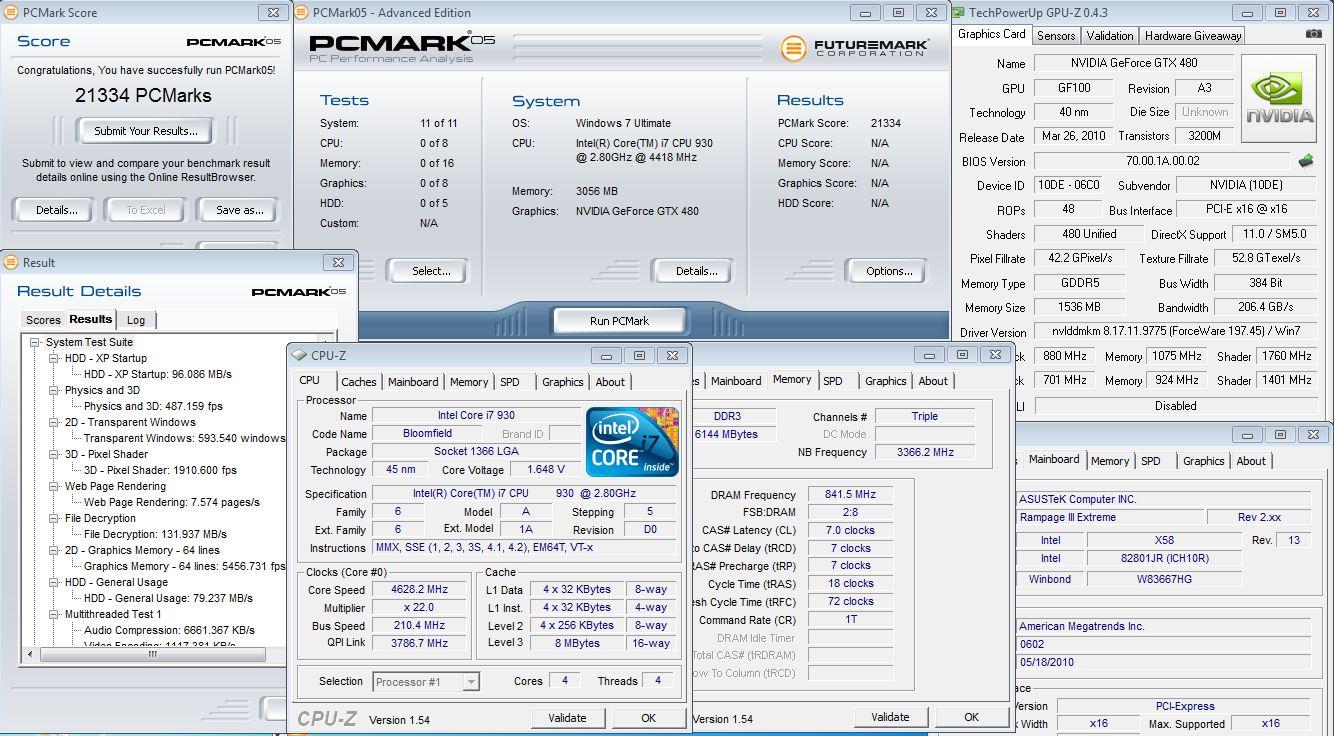Click Validate in the front CPU-Z window
1334x736 pixels.
(x=567, y=718)
